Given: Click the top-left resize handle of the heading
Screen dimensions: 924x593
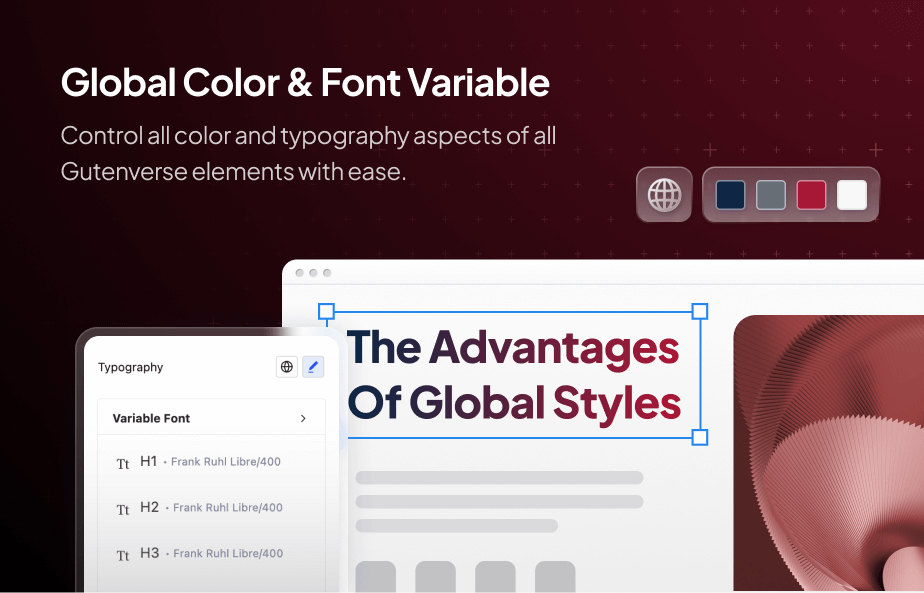Looking at the screenshot, I should coord(326,311).
